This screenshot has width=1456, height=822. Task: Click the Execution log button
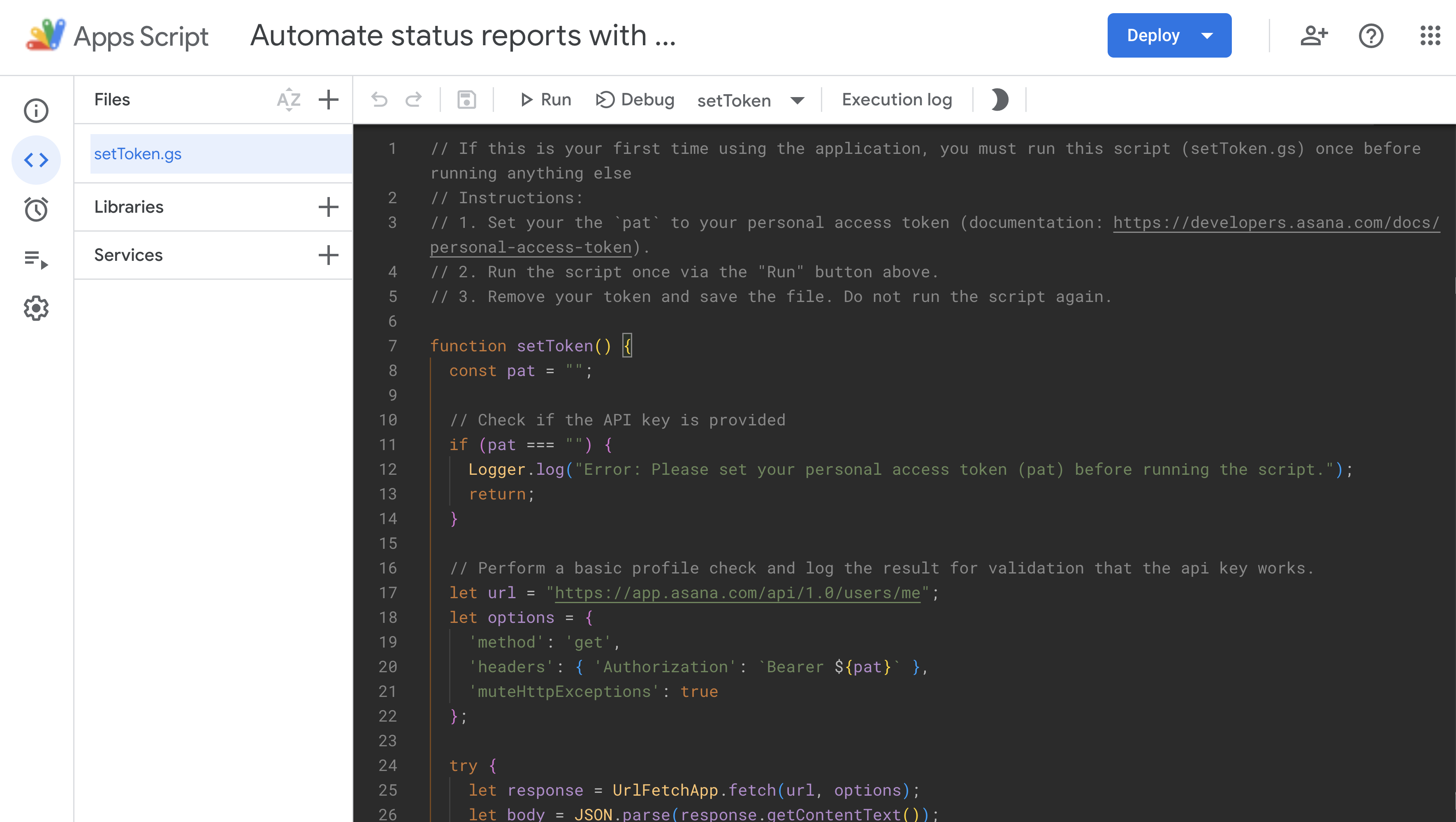click(897, 99)
